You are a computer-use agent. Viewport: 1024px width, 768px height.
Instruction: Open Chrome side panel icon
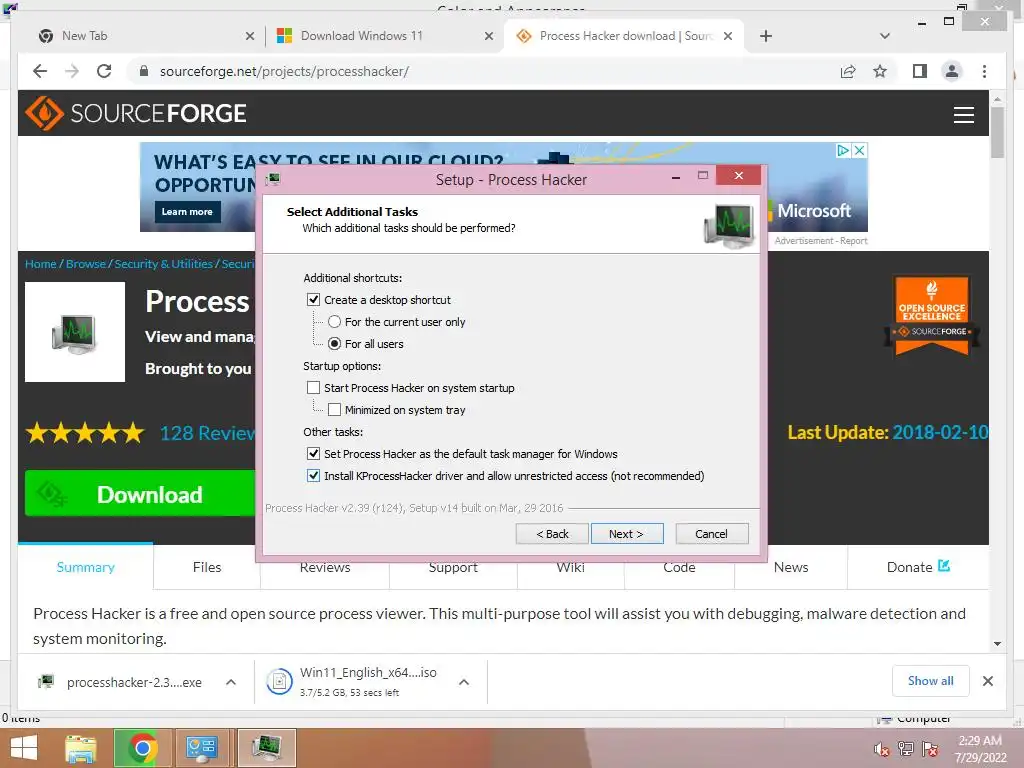pos(920,71)
